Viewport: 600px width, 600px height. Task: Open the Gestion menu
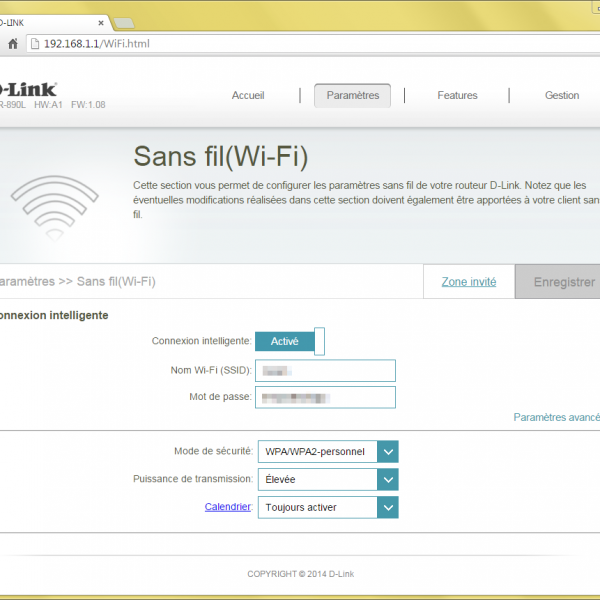tap(561, 96)
